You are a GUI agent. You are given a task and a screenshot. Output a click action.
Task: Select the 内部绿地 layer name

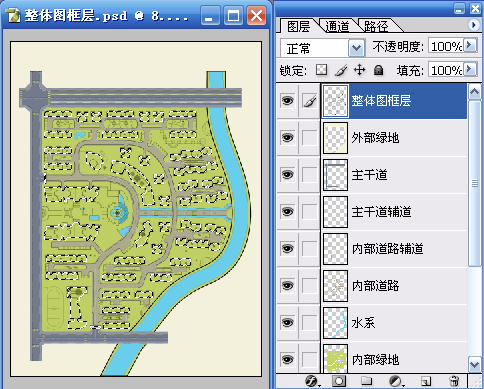tap(375, 360)
